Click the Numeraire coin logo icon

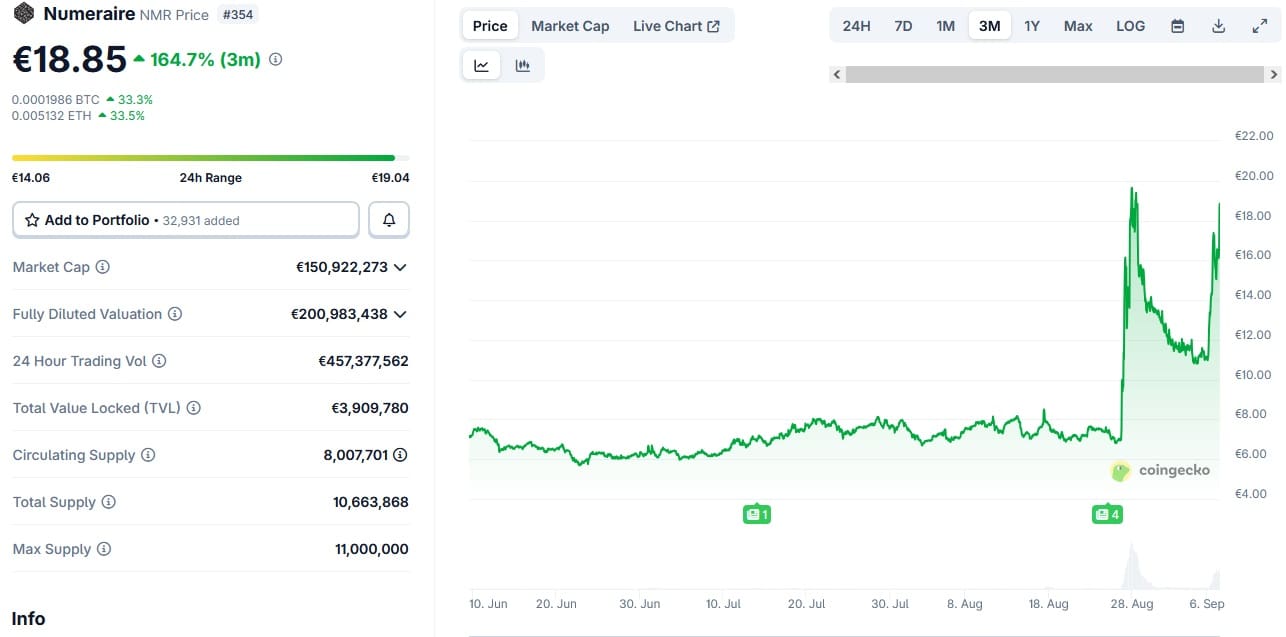(x=23, y=14)
